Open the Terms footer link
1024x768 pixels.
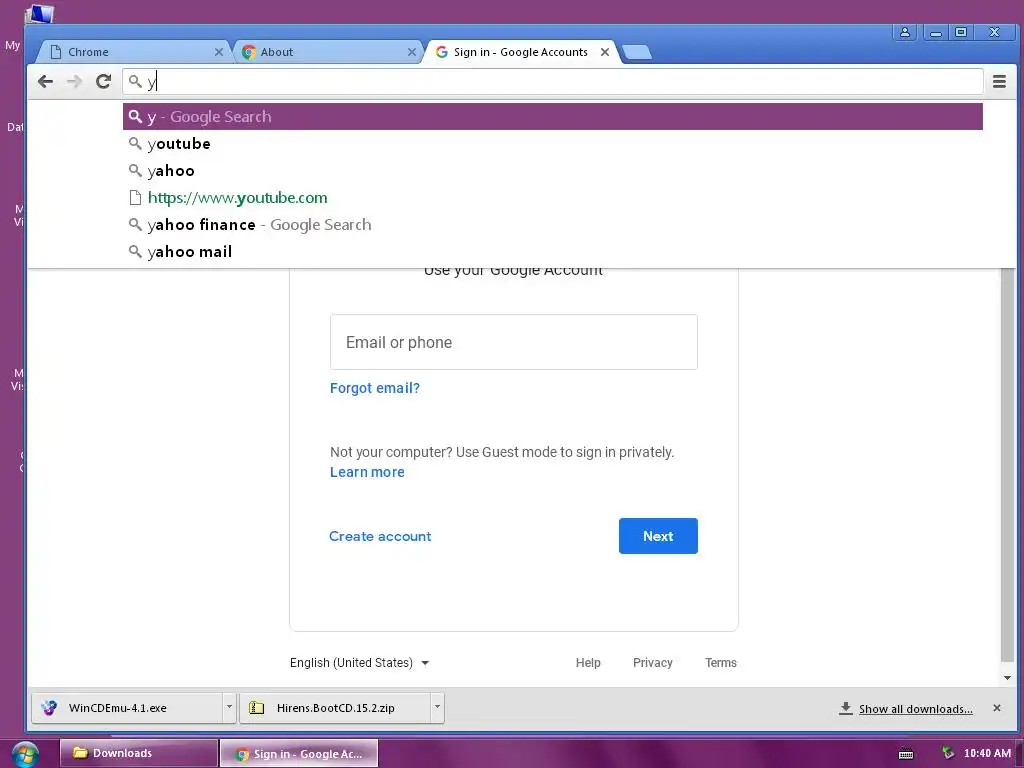coord(720,663)
